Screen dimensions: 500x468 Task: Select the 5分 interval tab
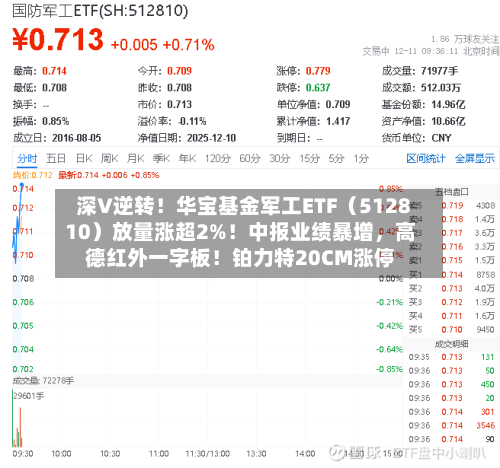pyautogui.click(x=336, y=158)
